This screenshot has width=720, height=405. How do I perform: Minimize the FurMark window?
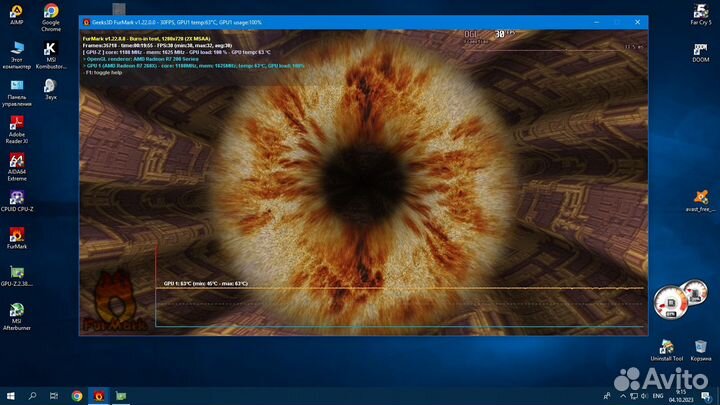tap(596, 22)
